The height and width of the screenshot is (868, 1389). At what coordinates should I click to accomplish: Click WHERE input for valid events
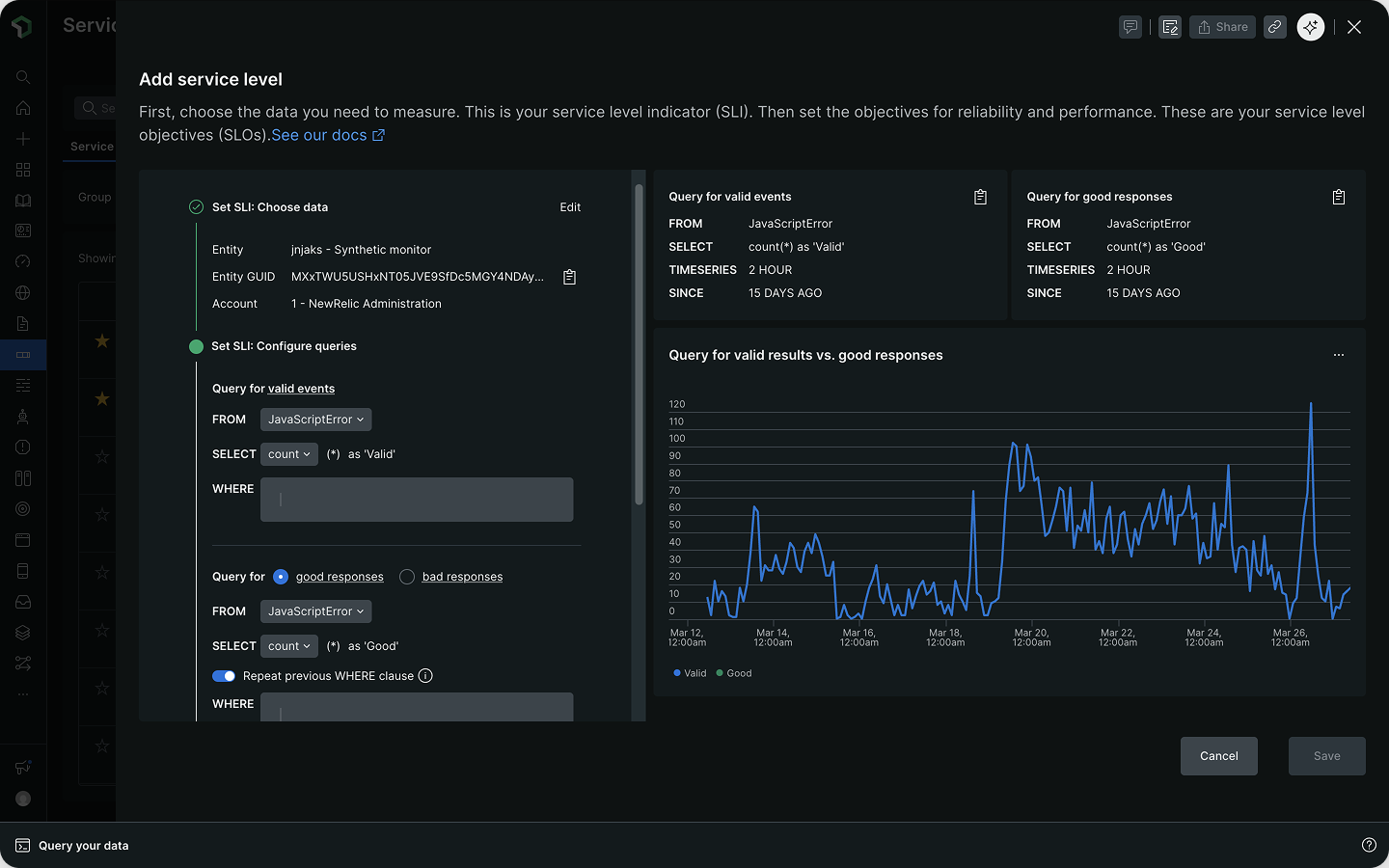(x=417, y=500)
